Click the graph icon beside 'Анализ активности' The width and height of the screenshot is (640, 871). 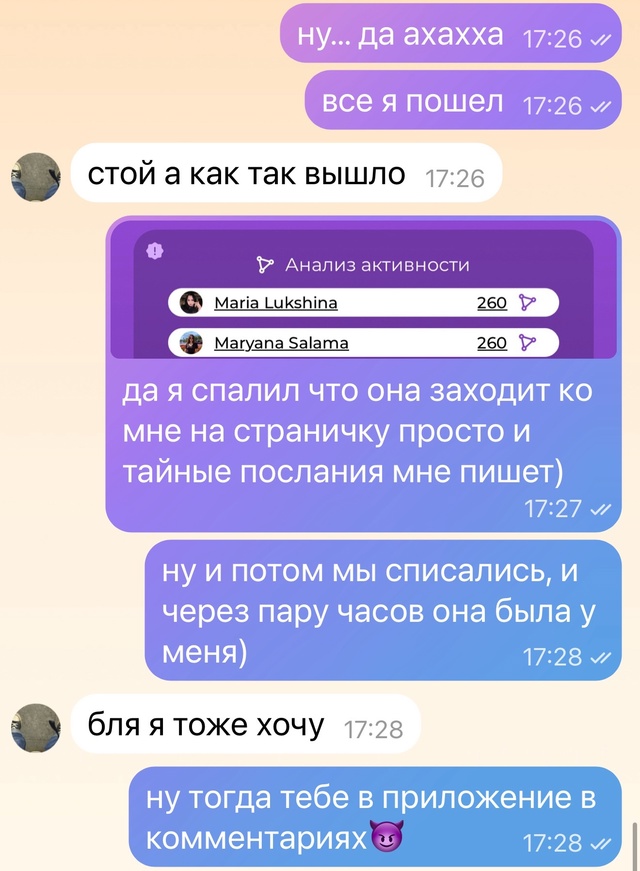point(265,265)
